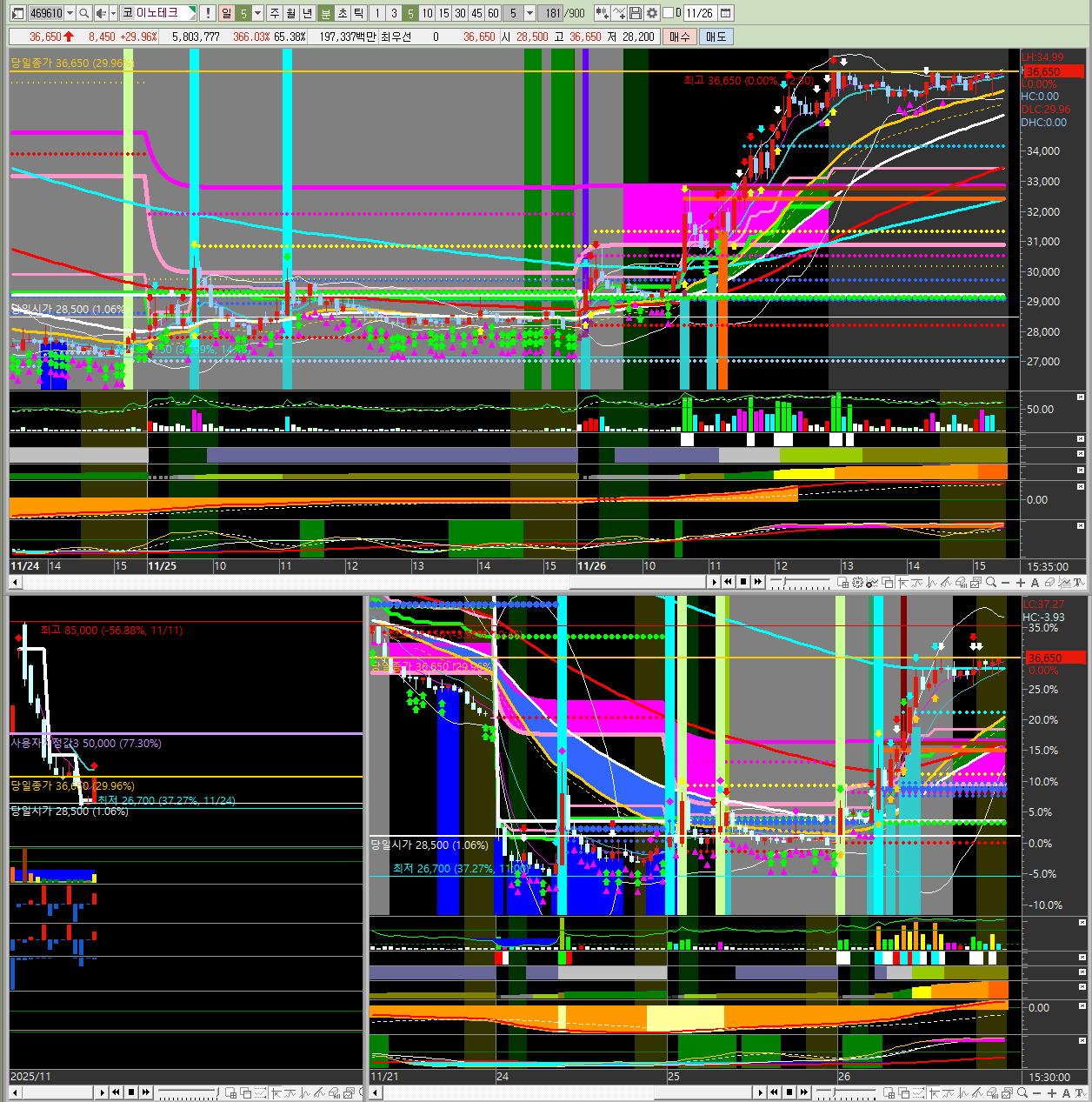Click fast-forward button under lower-right chart

tap(803, 1092)
